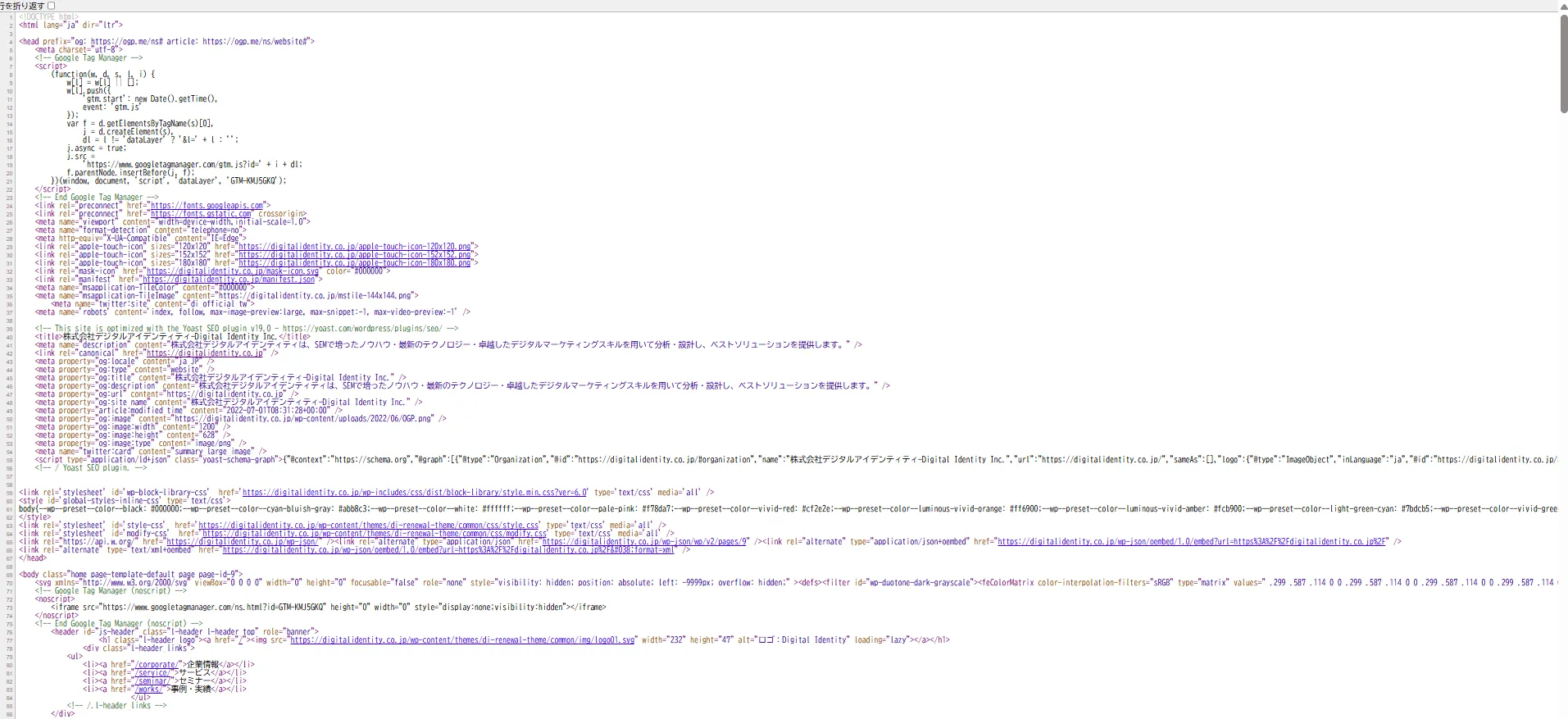
Task: Enable the line wrap checkbox
Action: coord(52,6)
